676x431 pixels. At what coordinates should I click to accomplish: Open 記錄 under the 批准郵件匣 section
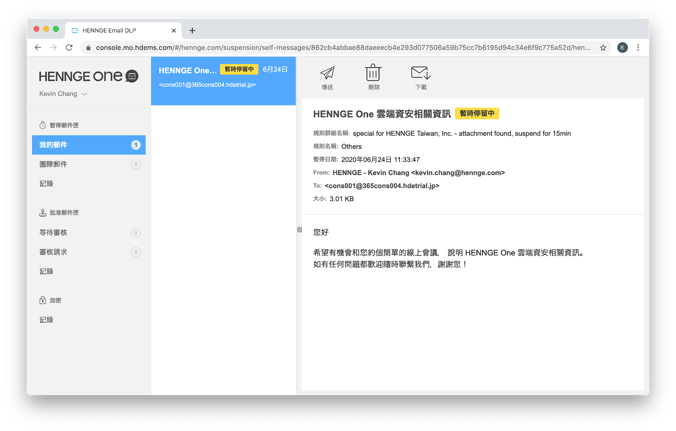coord(47,271)
